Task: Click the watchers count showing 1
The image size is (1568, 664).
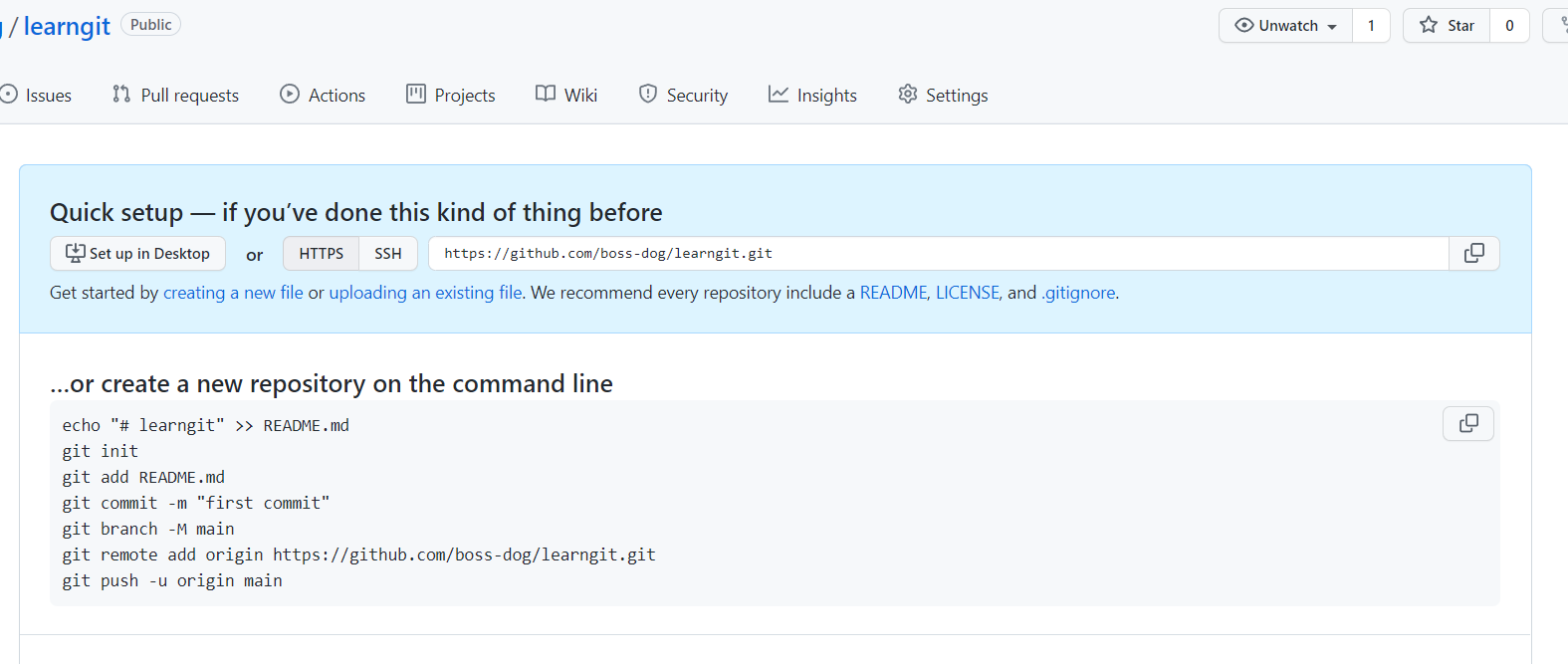Action: pos(1371,26)
